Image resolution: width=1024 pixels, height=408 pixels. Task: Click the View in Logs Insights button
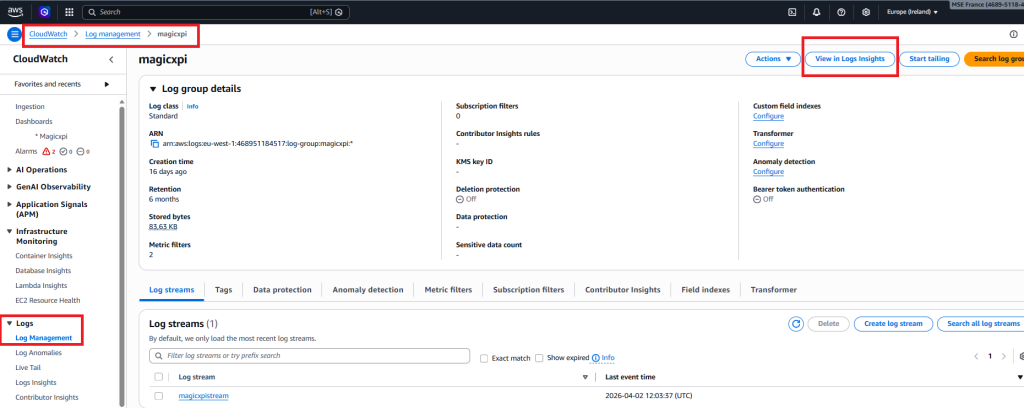(x=850, y=59)
